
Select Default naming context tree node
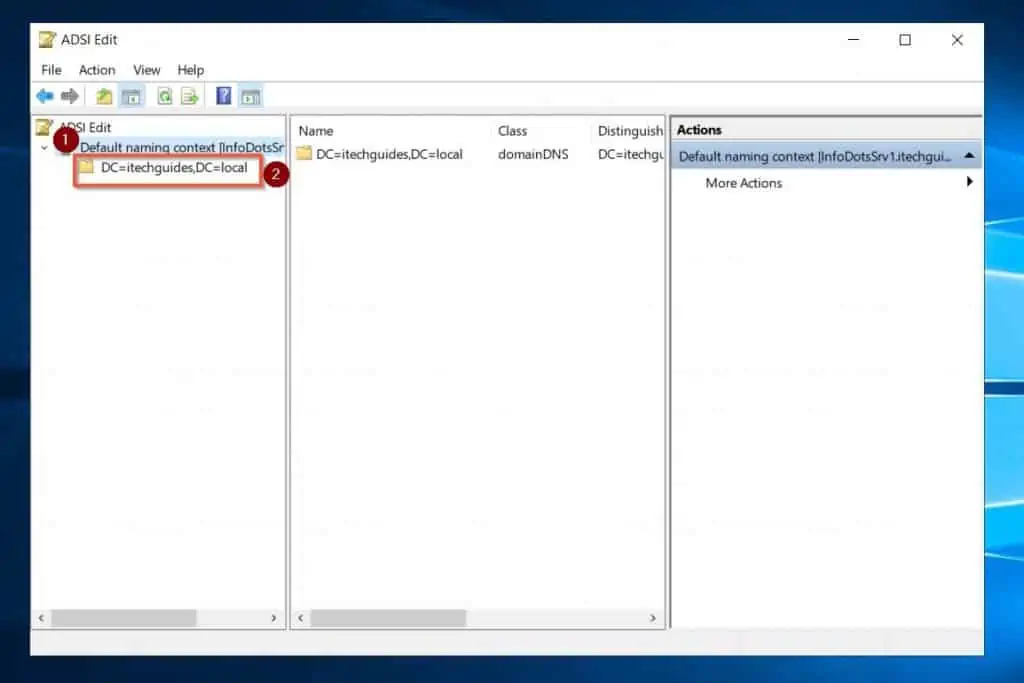[x=182, y=148]
